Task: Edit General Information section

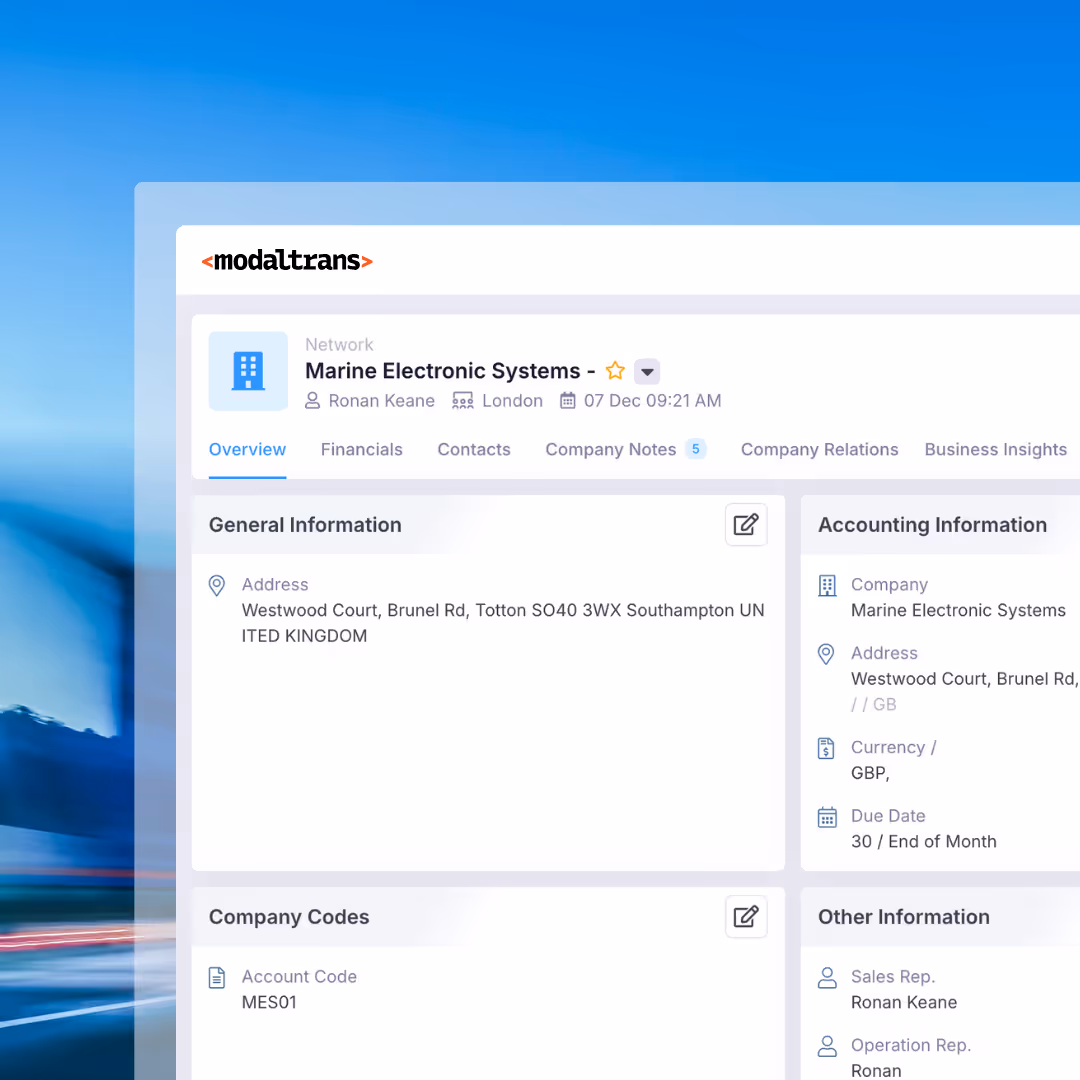Action: click(746, 525)
